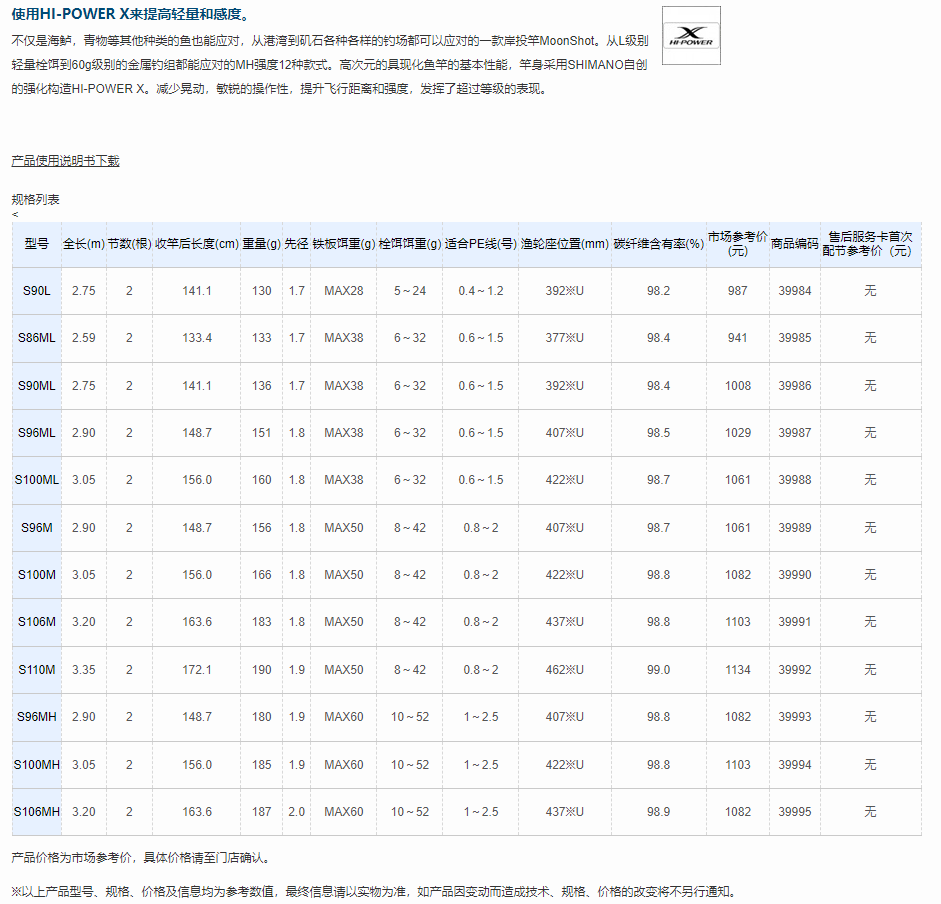
Task: Click the 市场参考价(元) column header
Action: (738, 244)
